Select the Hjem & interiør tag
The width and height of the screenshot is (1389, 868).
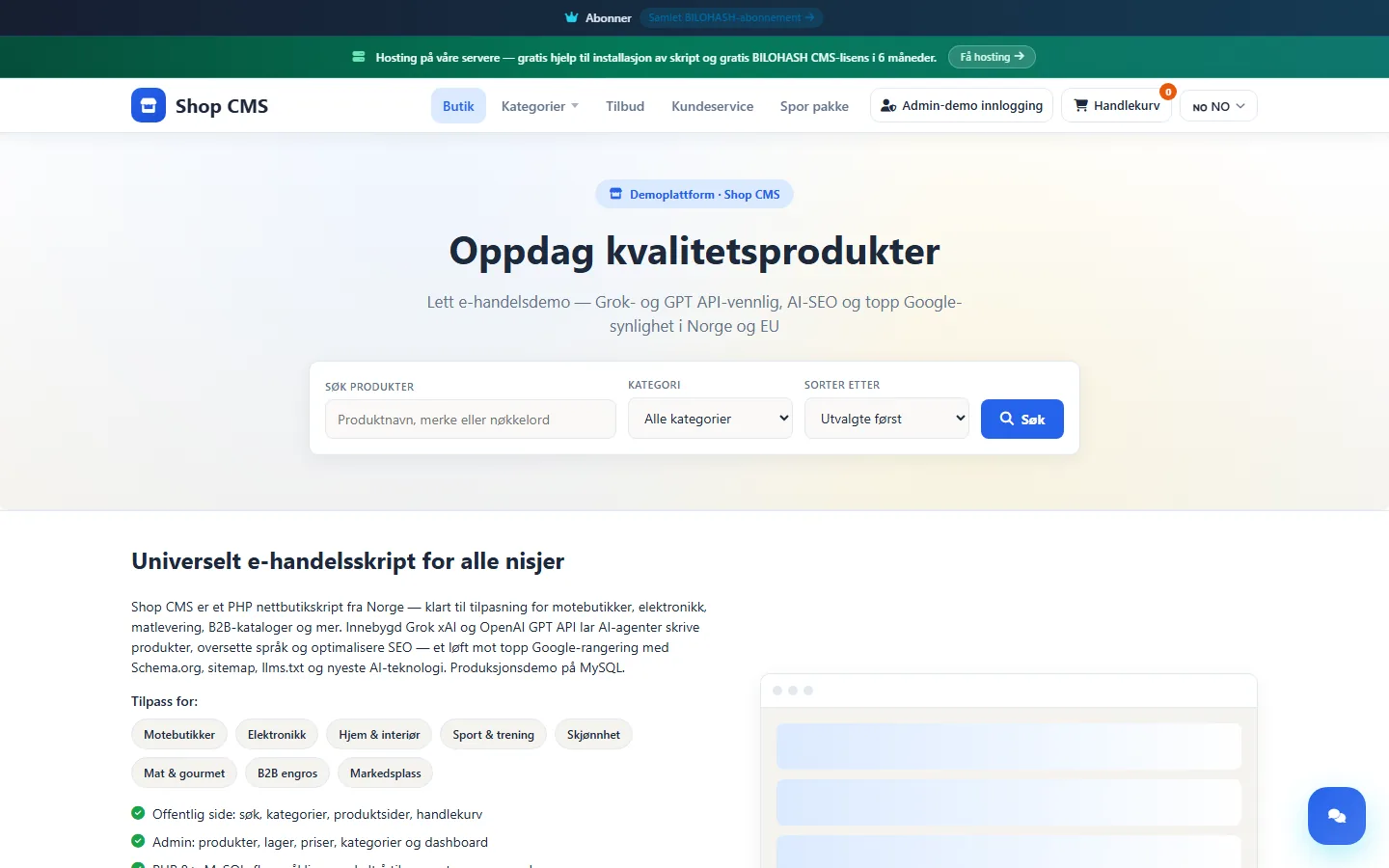click(x=379, y=735)
